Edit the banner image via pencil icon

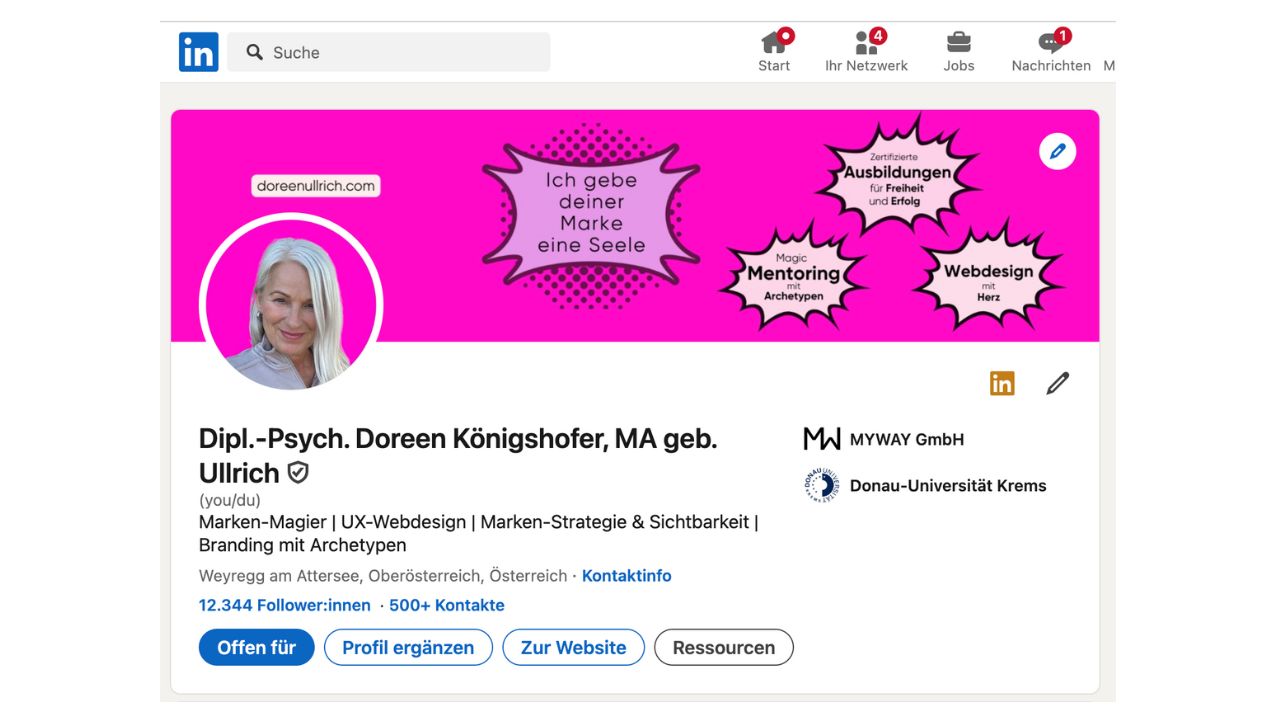1057,151
